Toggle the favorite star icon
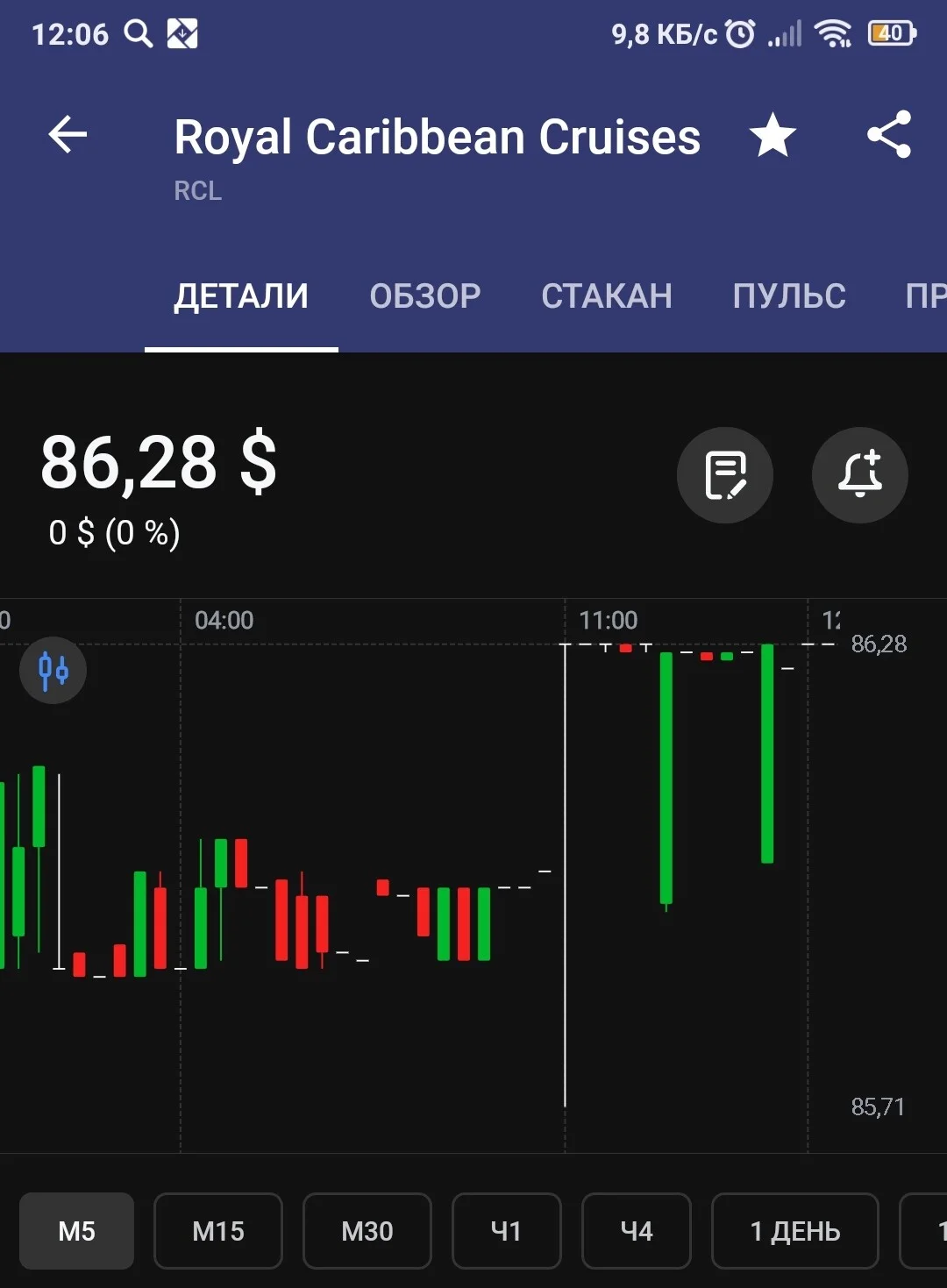 tap(773, 135)
